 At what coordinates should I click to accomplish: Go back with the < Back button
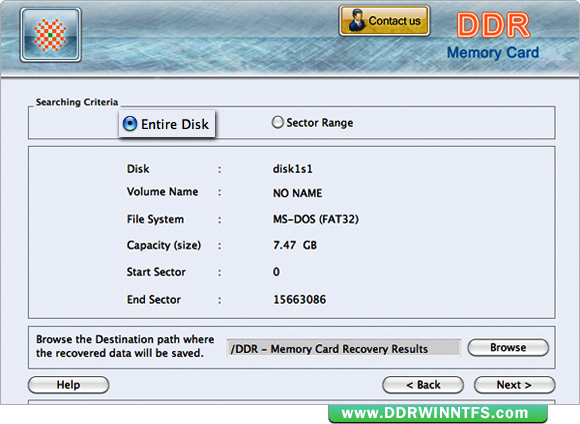(x=423, y=385)
